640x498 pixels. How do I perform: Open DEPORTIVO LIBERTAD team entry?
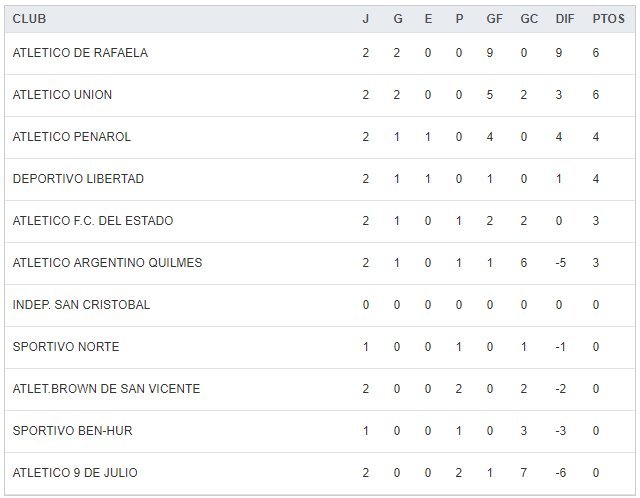coord(78,179)
